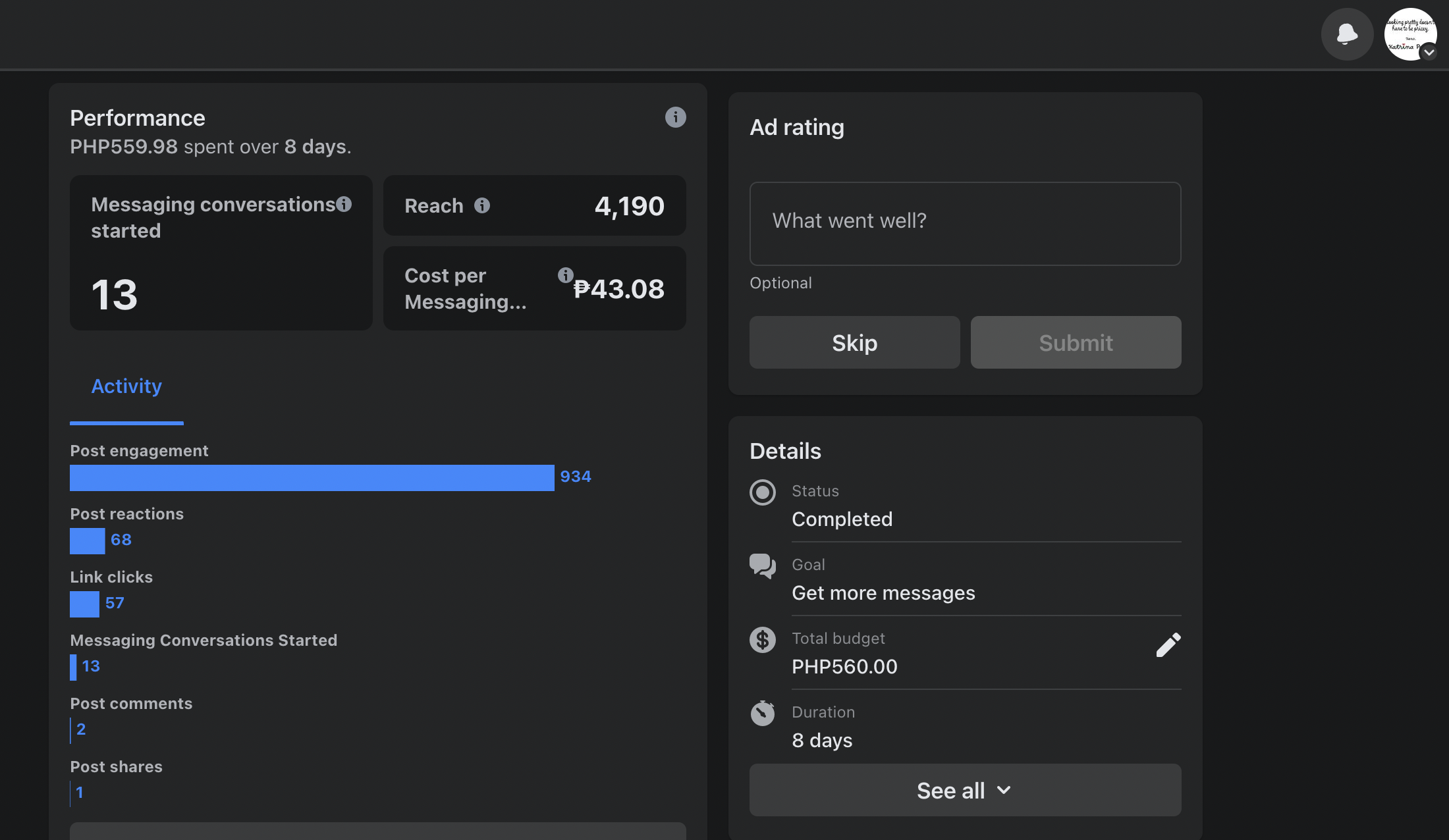Click the Total budget dollar icon
The width and height of the screenshot is (1449, 840).
click(763, 639)
